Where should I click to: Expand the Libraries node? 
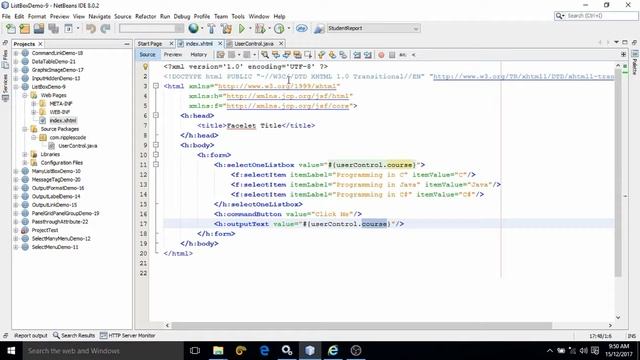(25, 154)
